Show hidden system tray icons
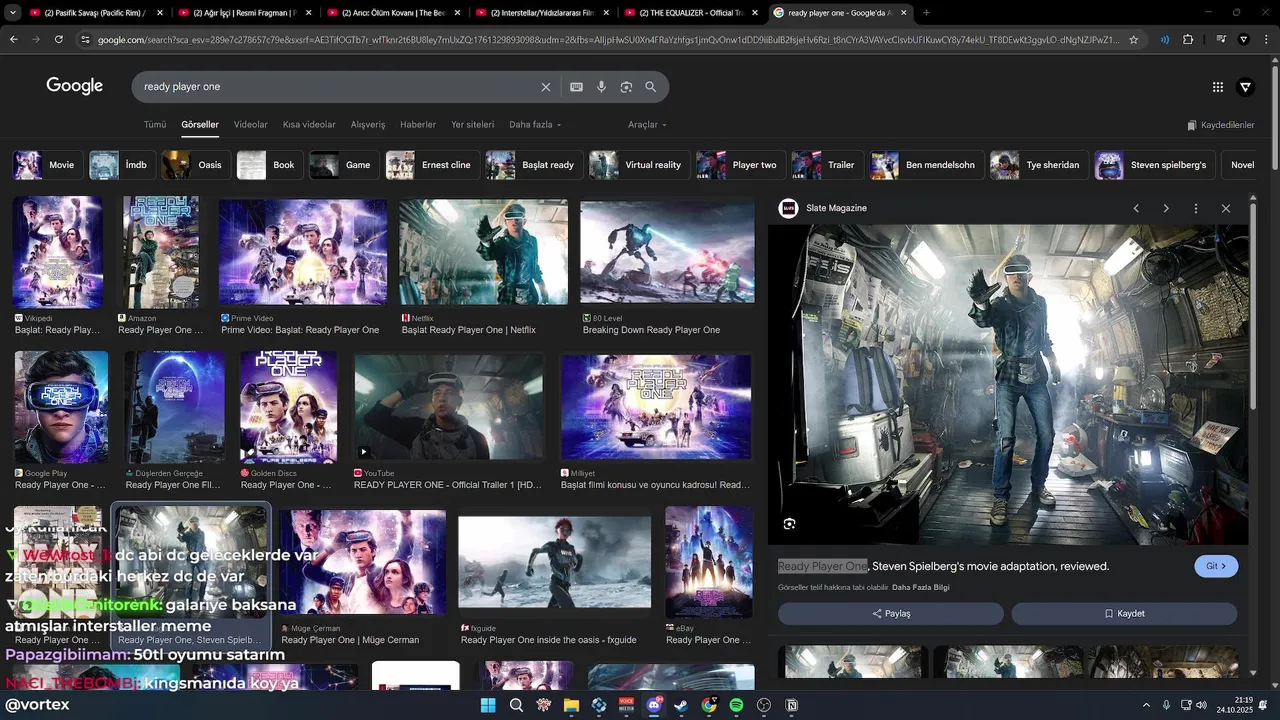The image size is (1280, 720). tap(1146, 705)
